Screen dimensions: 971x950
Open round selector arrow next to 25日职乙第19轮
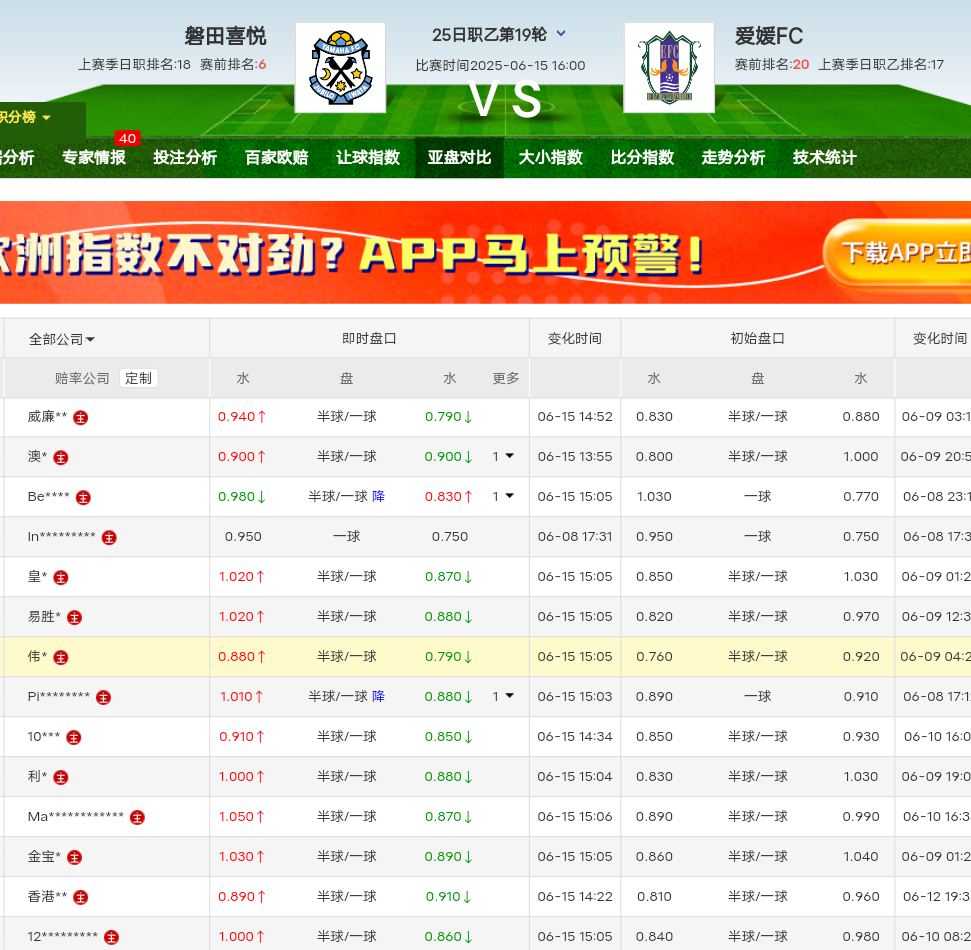[x=561, y=33]
